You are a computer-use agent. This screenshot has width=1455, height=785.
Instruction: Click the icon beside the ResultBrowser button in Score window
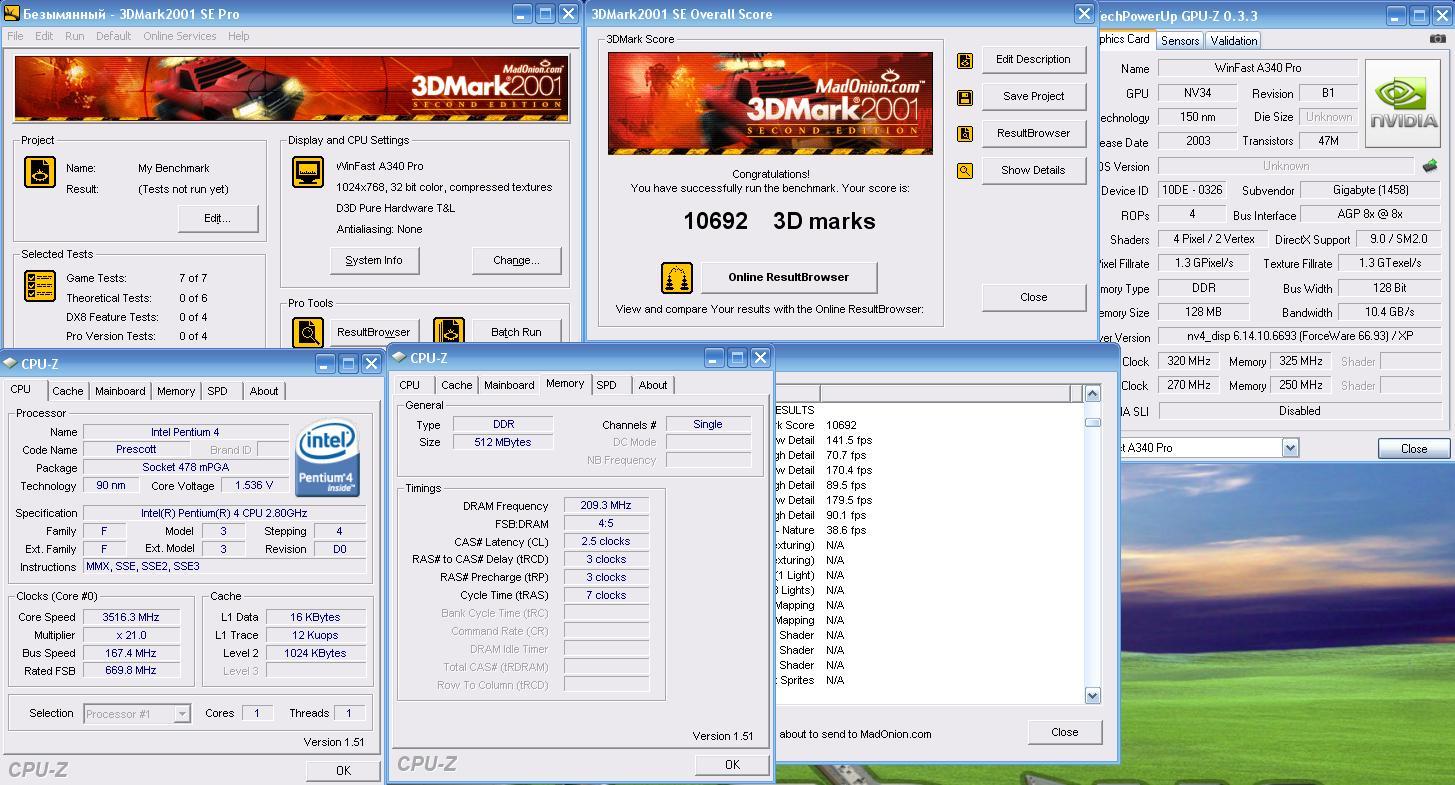(965, 134)
